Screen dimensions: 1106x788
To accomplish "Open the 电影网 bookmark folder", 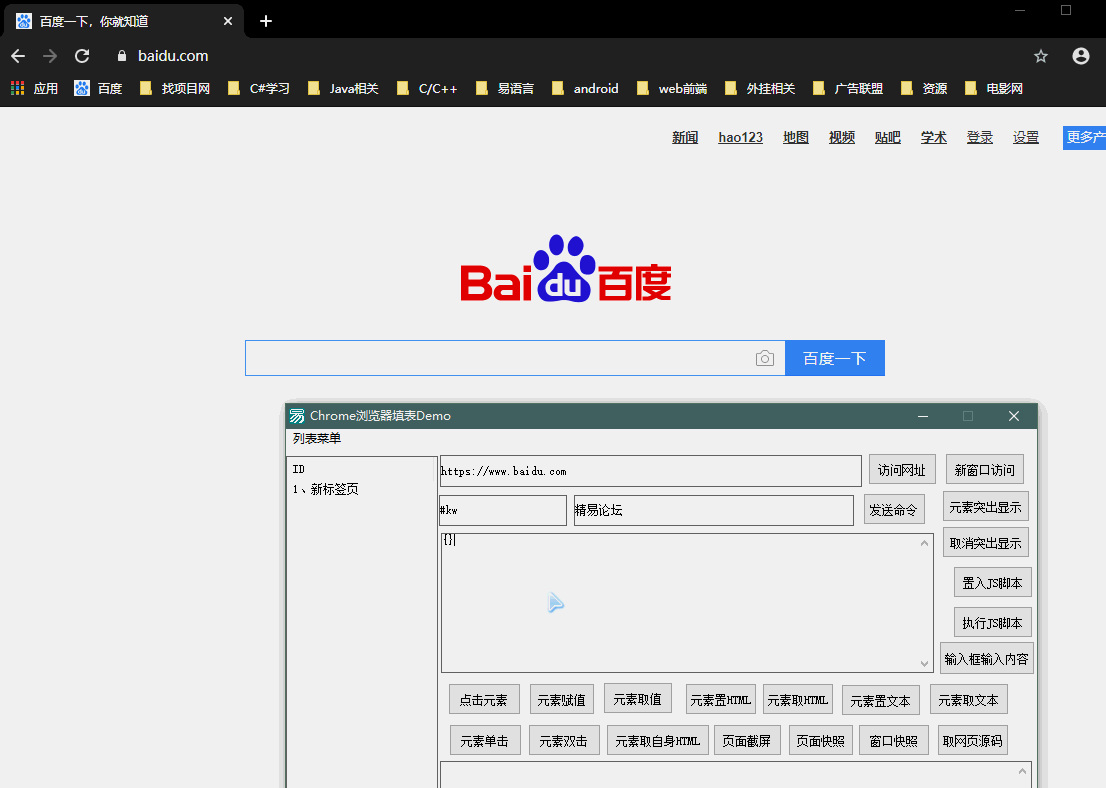I will pos(994,88).
